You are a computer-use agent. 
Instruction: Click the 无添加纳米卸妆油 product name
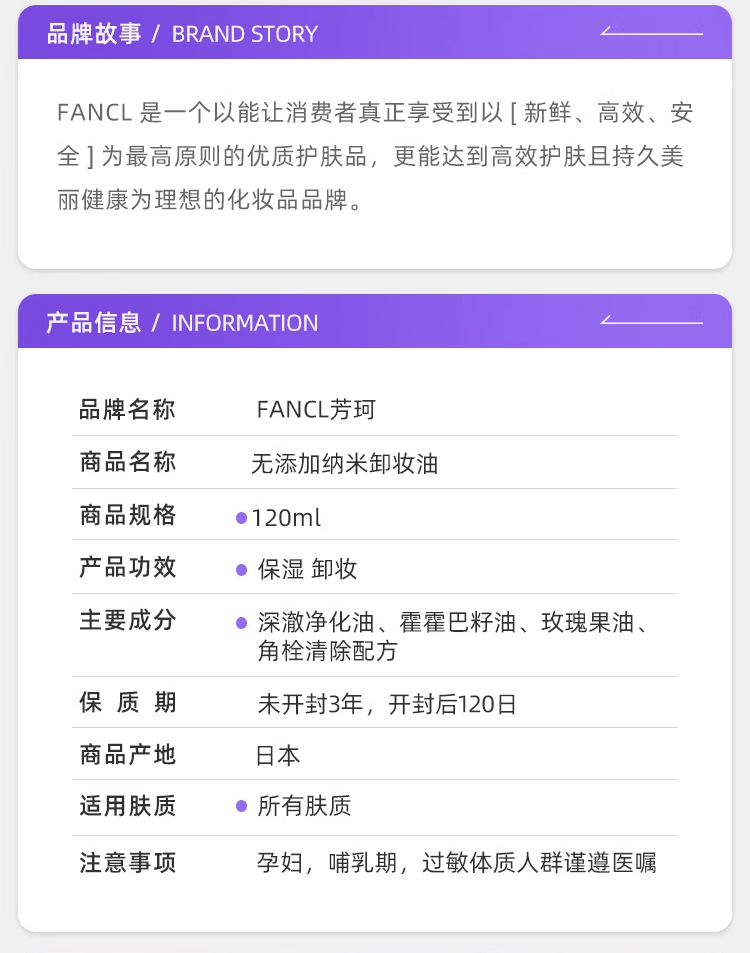[345, 464]
